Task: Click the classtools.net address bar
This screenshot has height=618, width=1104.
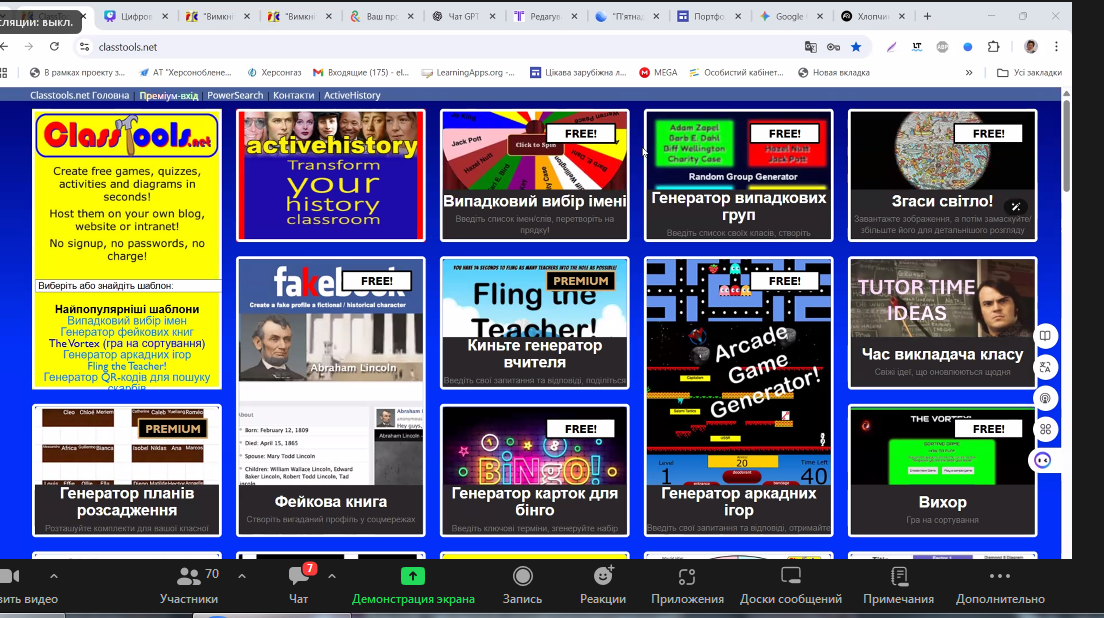Action: tap(400, 47)
